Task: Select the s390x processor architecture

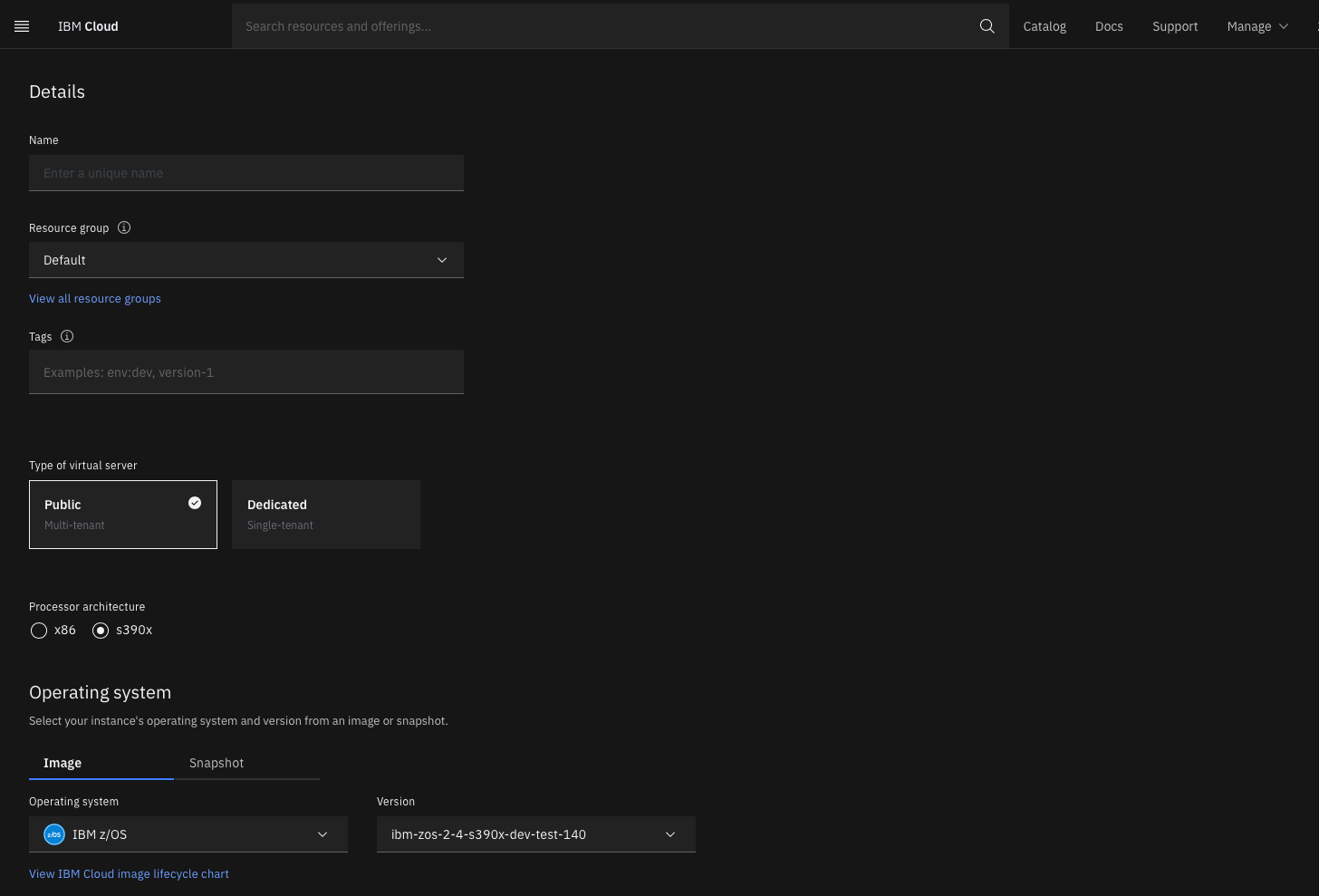Action: pos(101,631)
